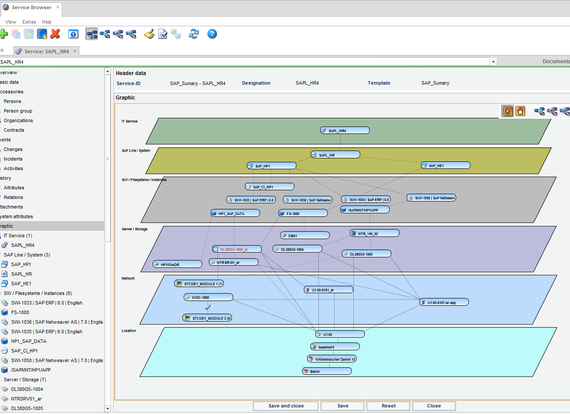570x414 pixels.
Task: Open the SAPL_HR4 dropdown arrow
Action: pyautogui.click(x=493, y=62)
